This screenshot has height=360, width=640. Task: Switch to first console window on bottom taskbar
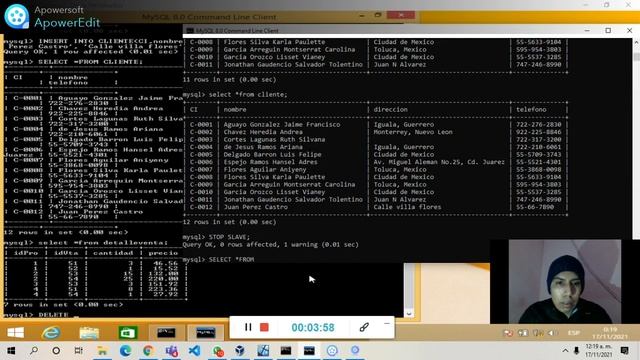pos(286,351)
